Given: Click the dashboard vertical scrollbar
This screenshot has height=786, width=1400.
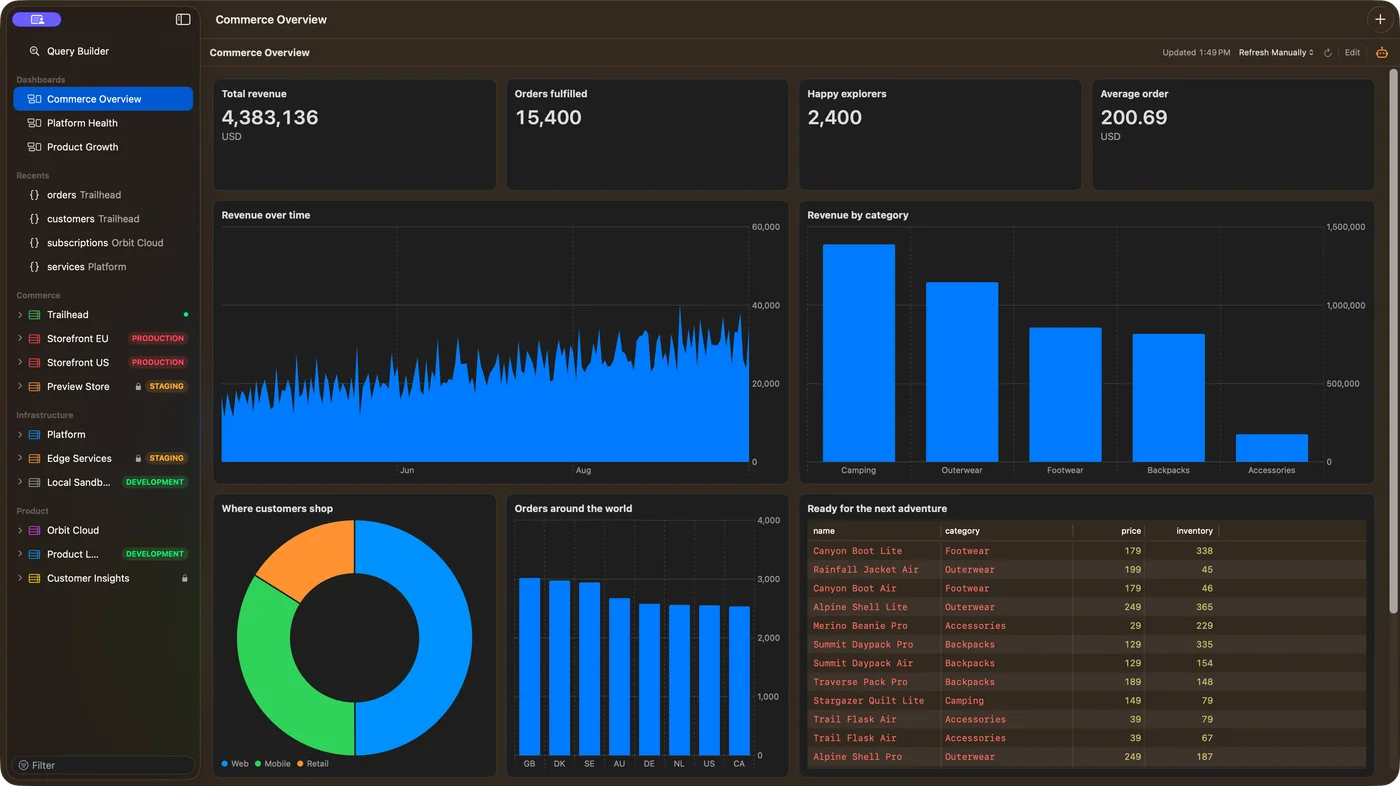Looking at the screenshot, I should [x=1393, y=340].
